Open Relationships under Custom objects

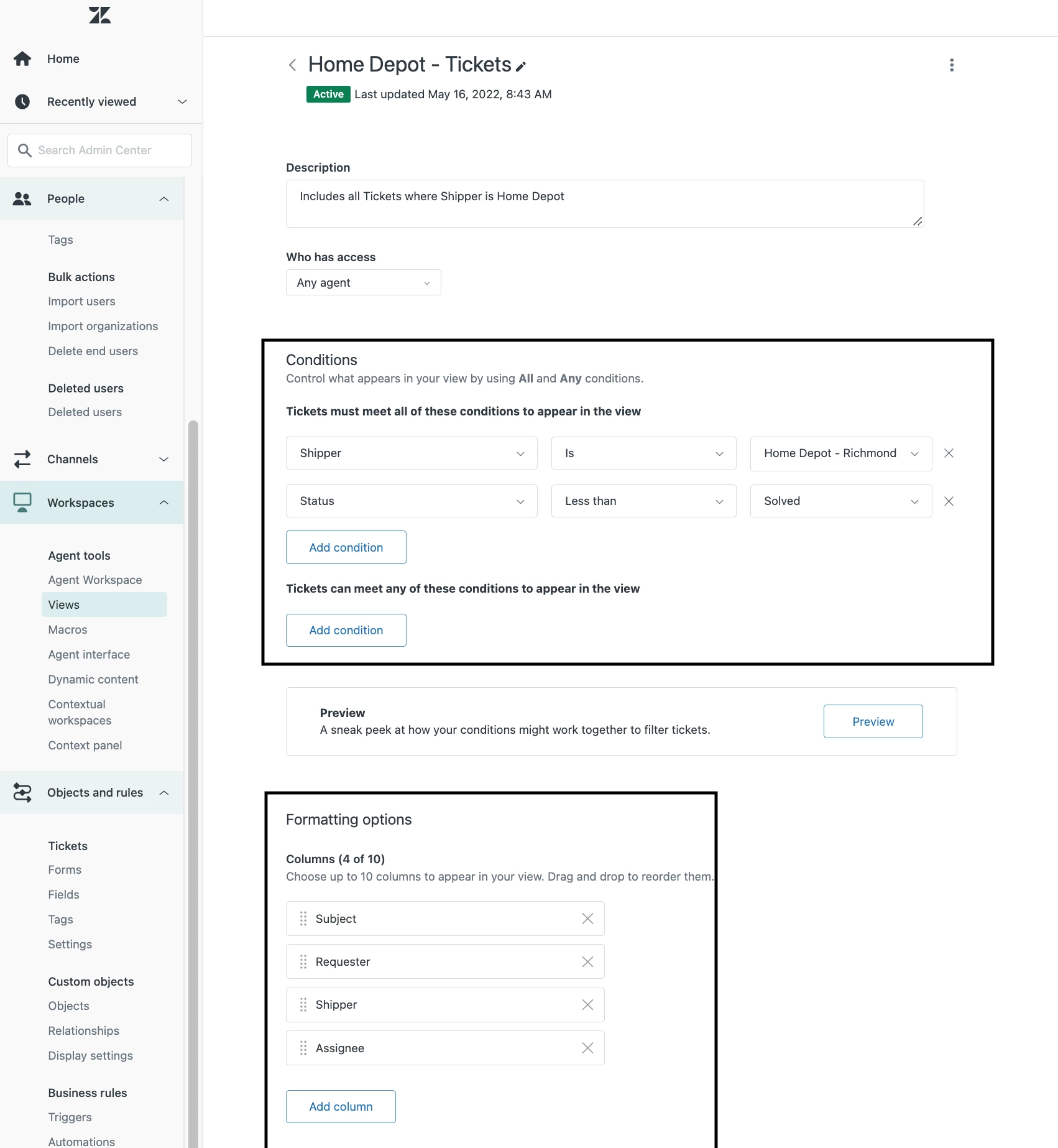(x=83, y=1030)
